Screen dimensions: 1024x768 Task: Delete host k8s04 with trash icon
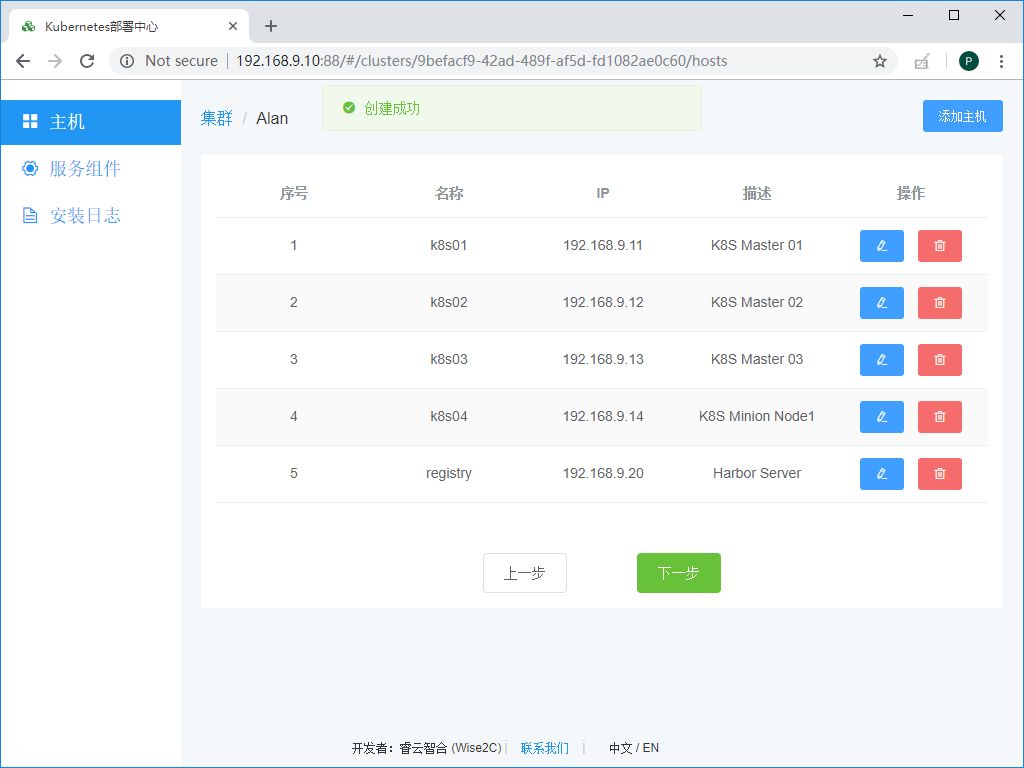940,417
